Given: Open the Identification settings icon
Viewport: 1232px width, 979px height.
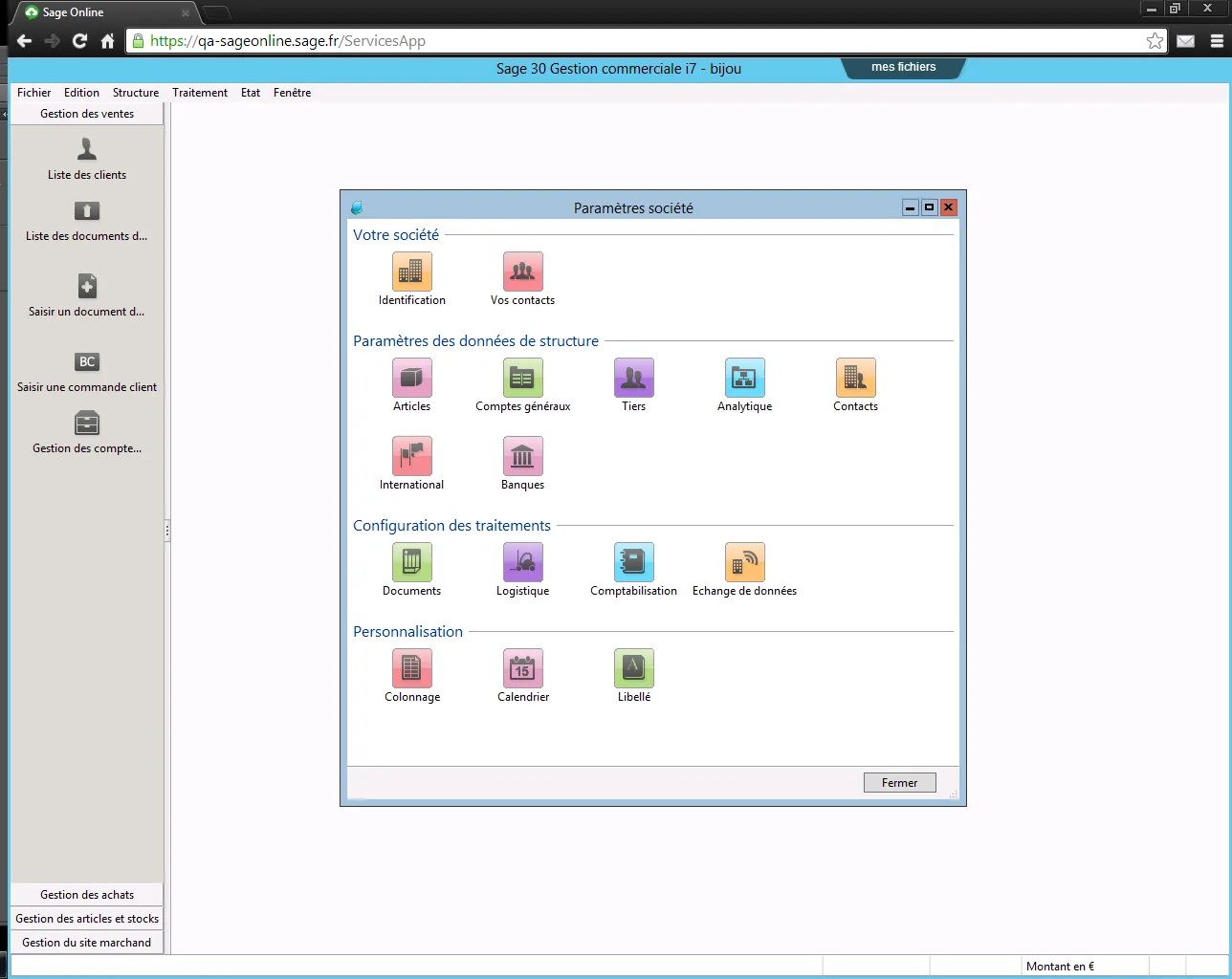Looking at the screenshot, I should click(x=412, y=272).
